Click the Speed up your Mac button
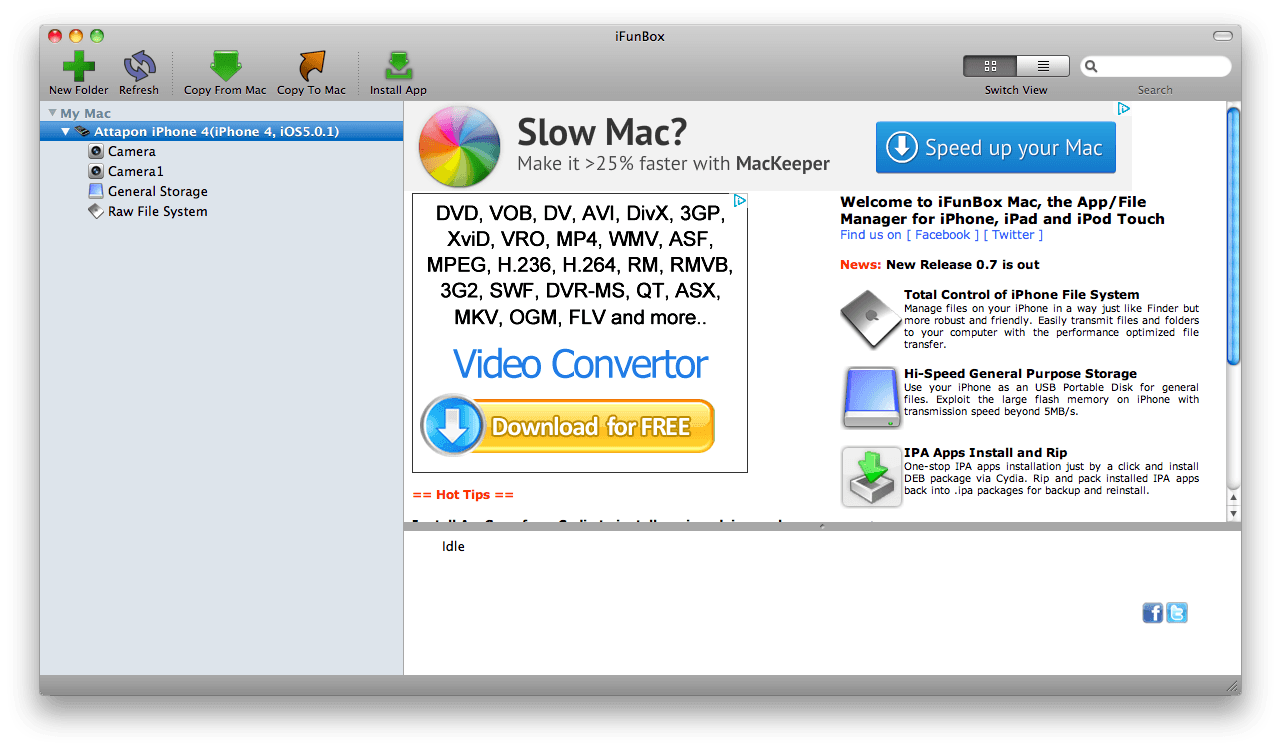The width and height of the screenshot is (1281, 750). pos(995,148)
